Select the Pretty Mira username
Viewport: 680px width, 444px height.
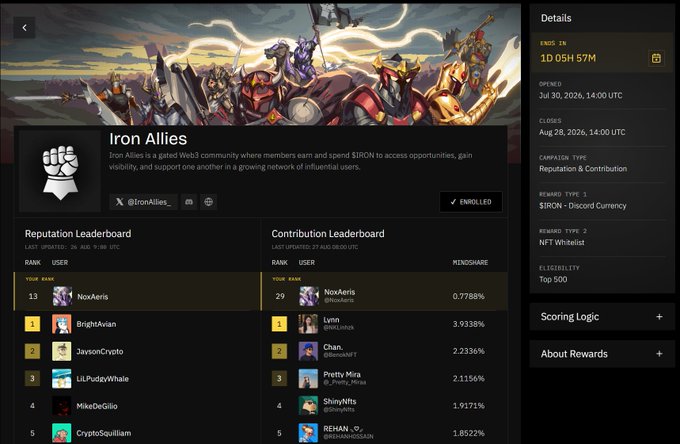tap(342, 374)
